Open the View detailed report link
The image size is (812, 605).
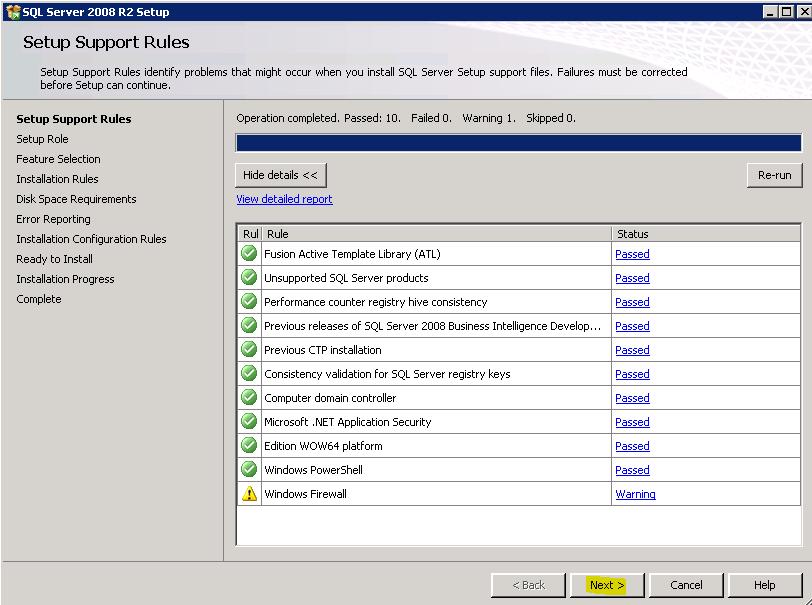point(284,199)
